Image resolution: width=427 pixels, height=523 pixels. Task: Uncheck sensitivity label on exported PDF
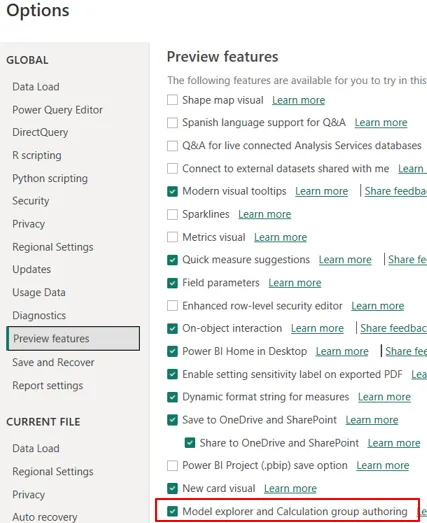pyautogui.click(x=172, y=374)
